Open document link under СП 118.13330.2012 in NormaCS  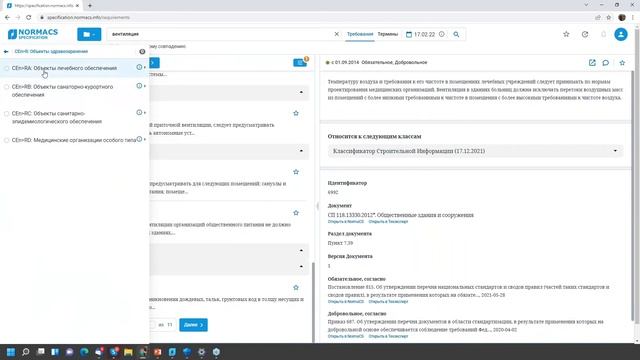(x=346, y=222)
